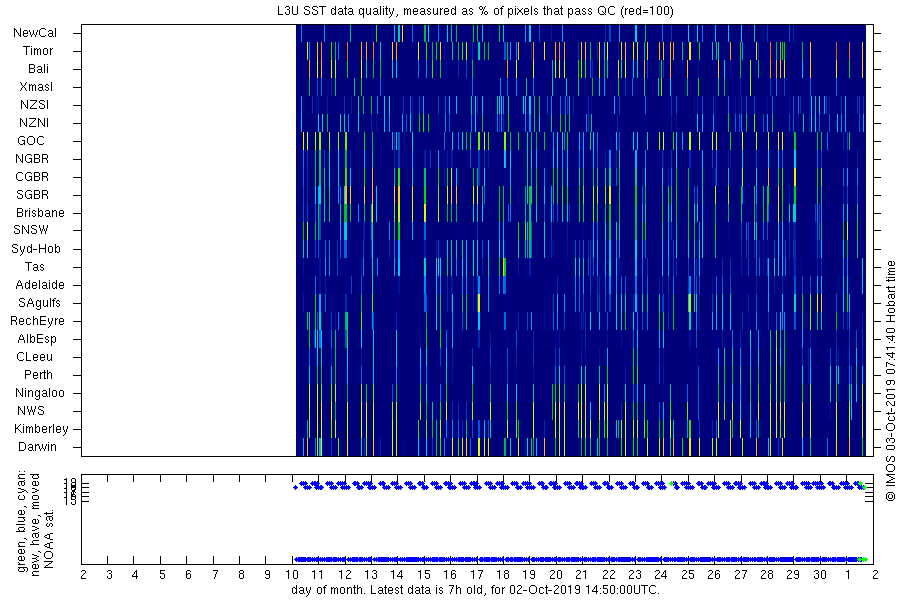Click the AlbEsp row label
900x600 pixels.
click(37, 339)
